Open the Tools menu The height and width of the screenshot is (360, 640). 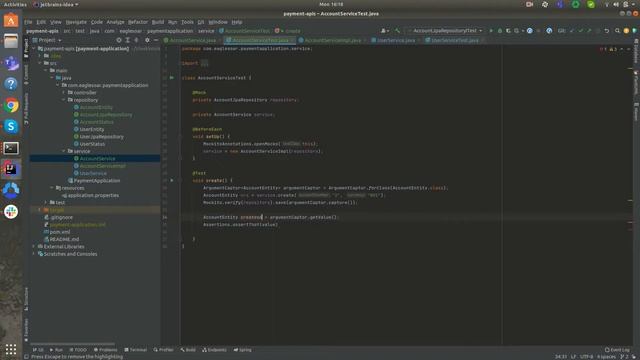pyautogui.click(x=187, y=22)
